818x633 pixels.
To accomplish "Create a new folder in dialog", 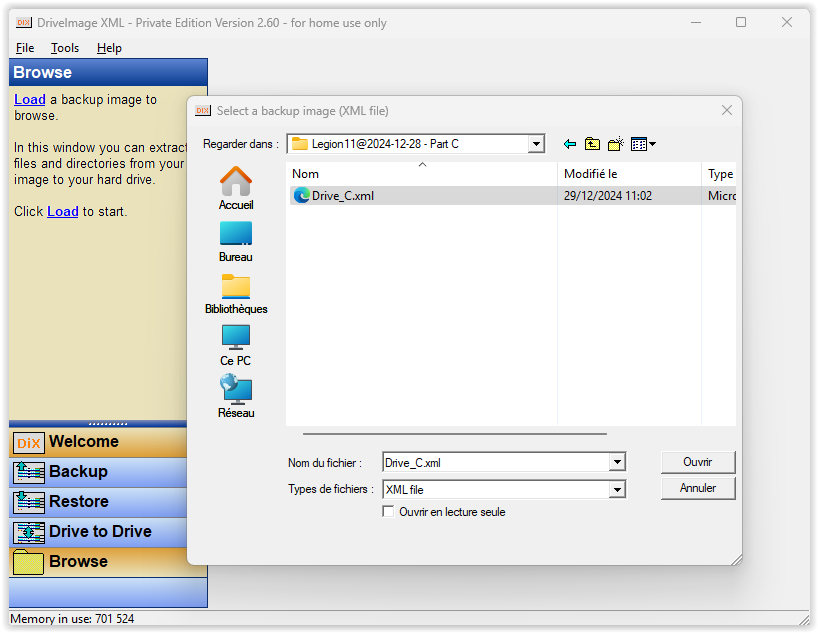I will point(615,144).
